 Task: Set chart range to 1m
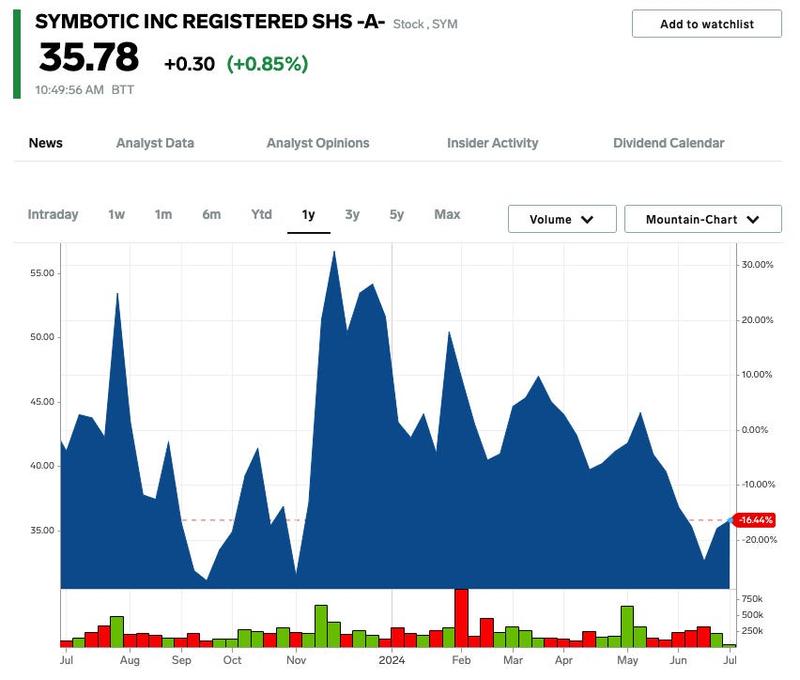pyautogui.click(x=163, y=214)
